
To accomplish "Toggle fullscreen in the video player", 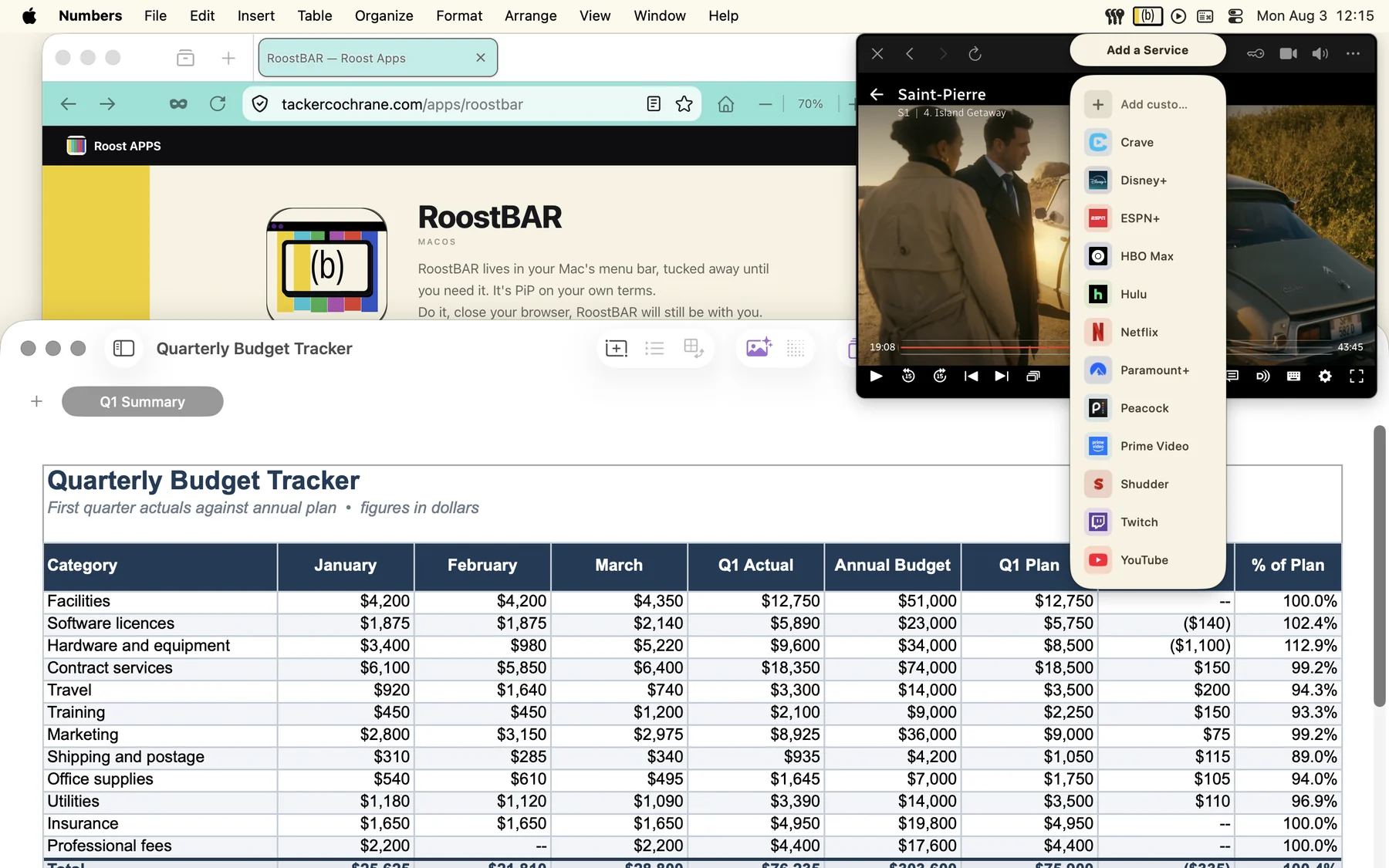I will [x=1357, y=376].
